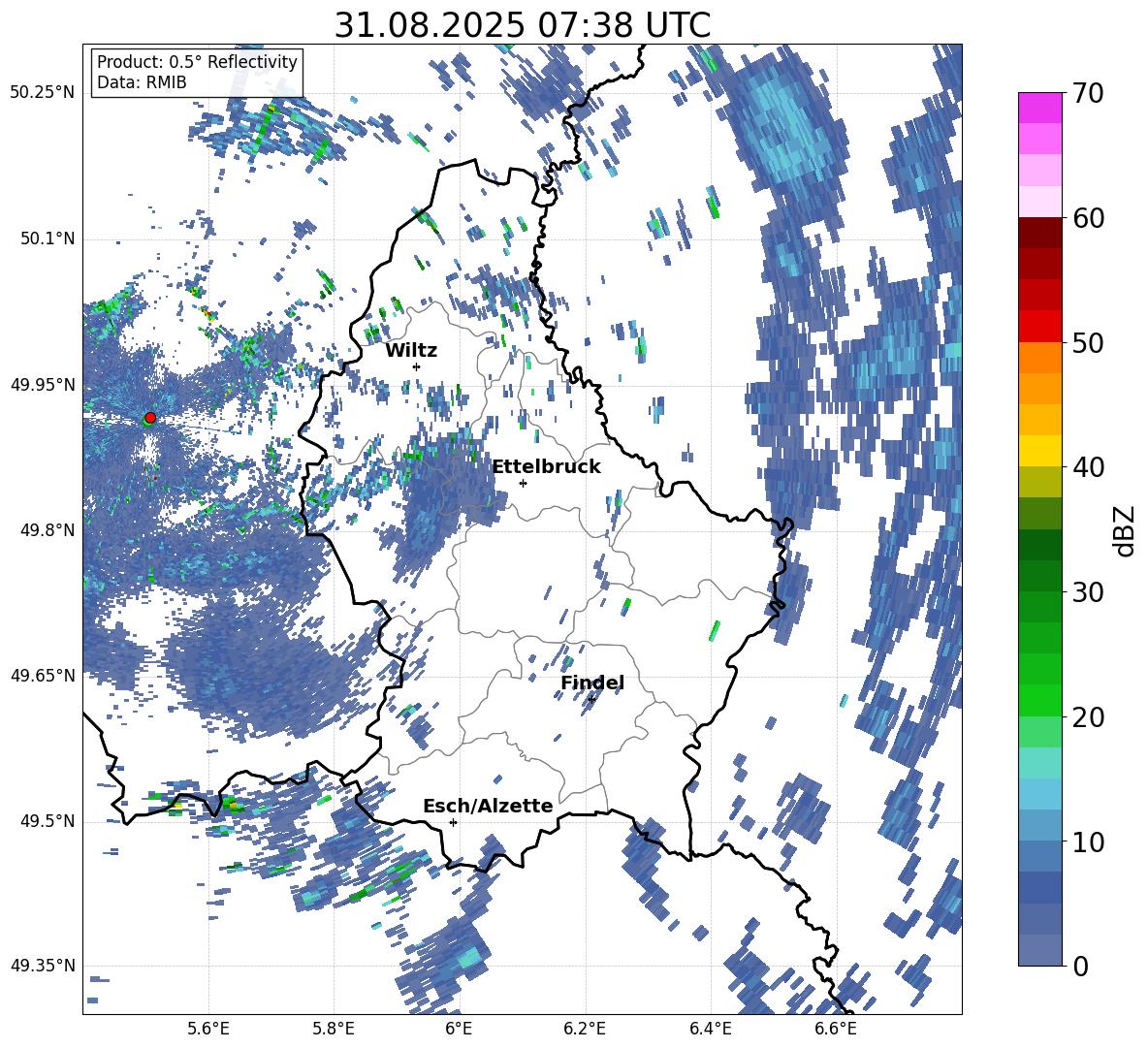Screen dimensions: 1148x1048
Task: Click the title 31.08.2025 07:38 UTC
Action: coord(522,25)
